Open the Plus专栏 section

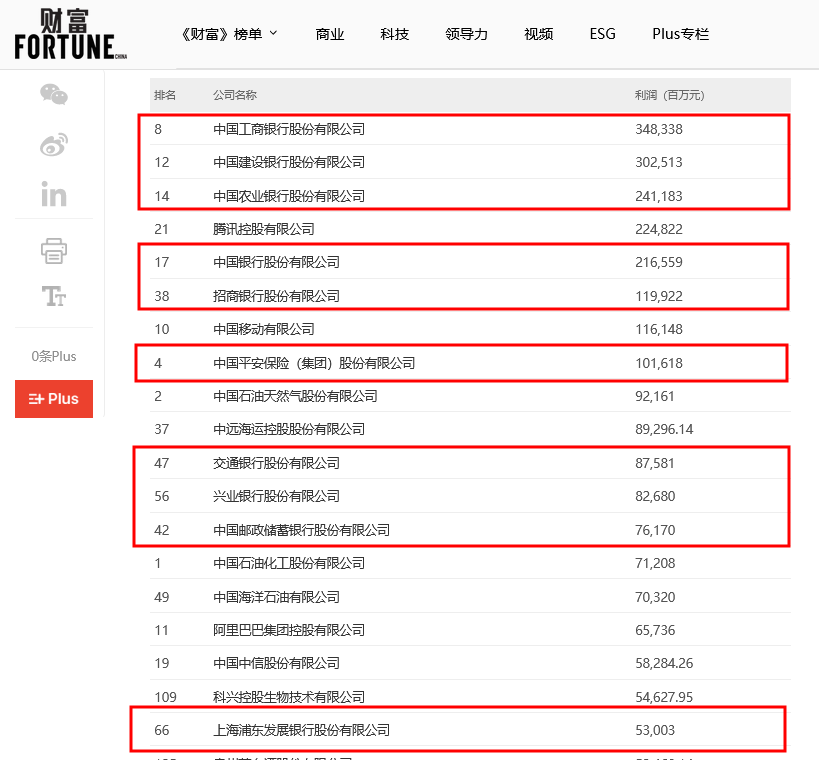[680, 34]
